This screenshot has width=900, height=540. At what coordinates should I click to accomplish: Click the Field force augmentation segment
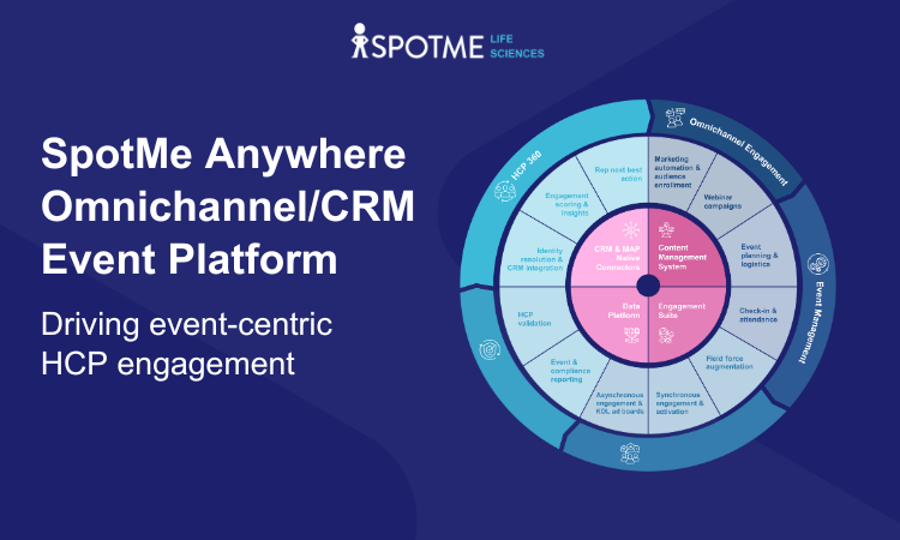tap(729, 362)
